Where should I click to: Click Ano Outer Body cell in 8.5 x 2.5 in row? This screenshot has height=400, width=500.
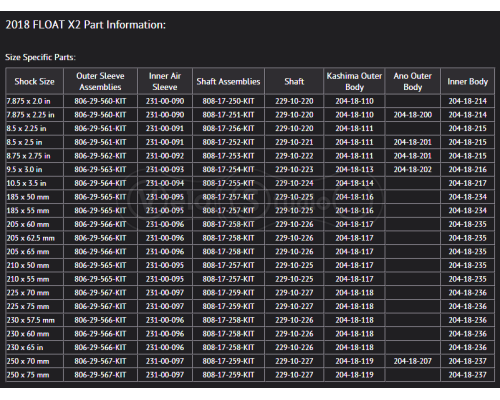(413, 142)
